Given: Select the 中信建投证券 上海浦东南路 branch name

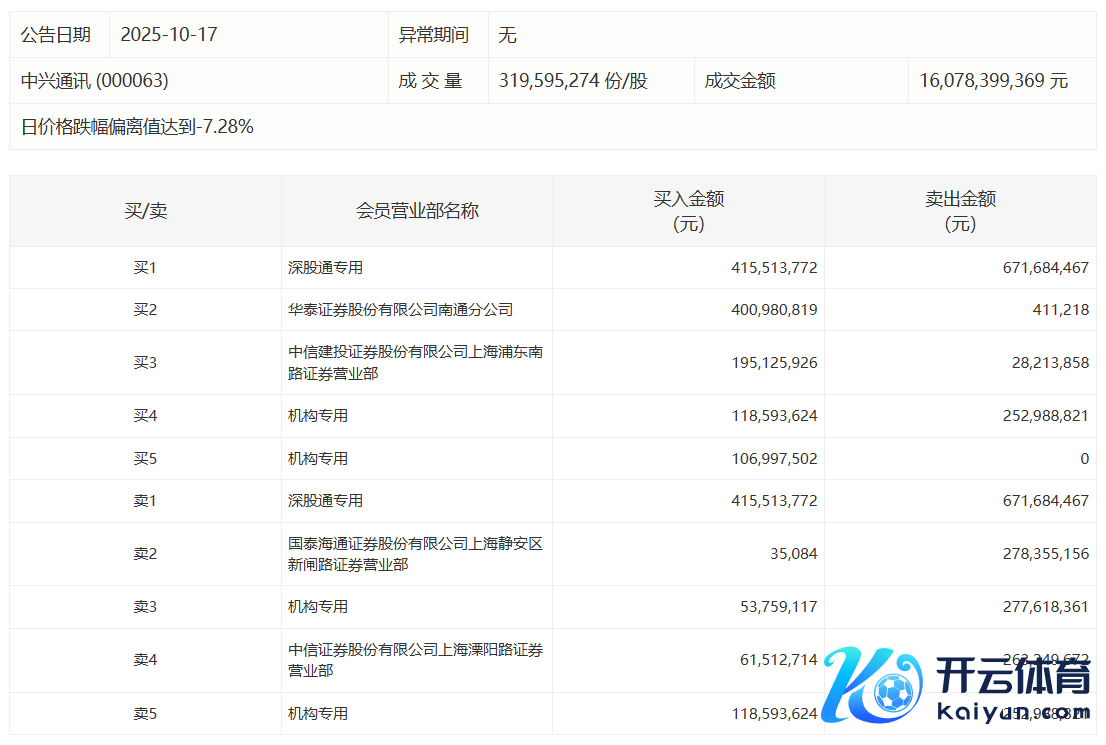Looking at the screenshot, I should tap(415, 362).
